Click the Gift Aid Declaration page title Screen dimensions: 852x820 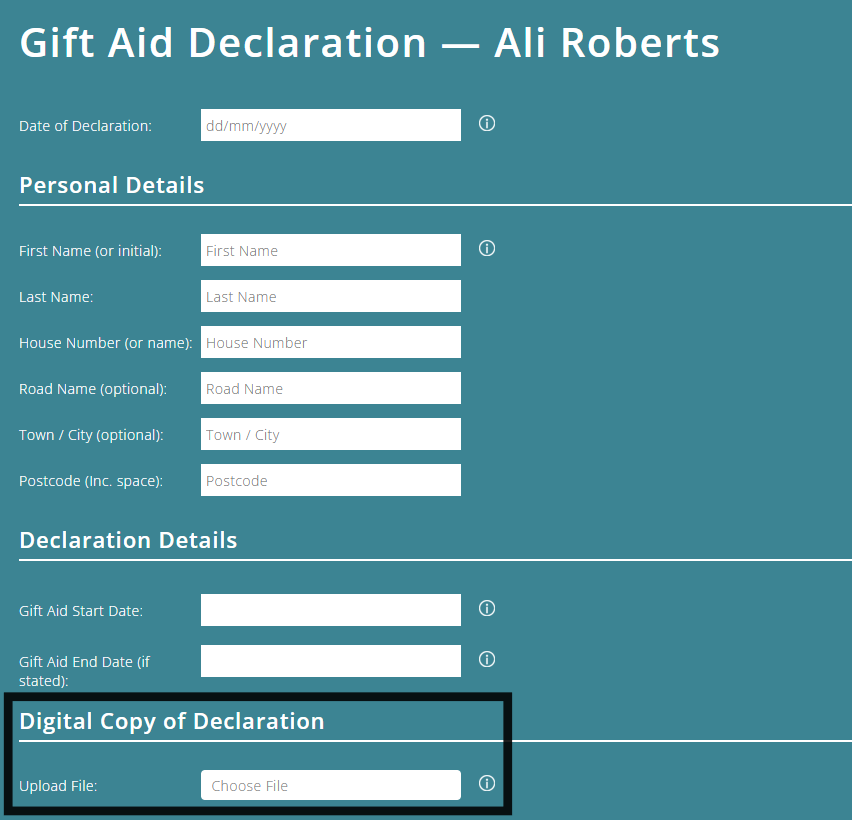coord(368,42)
